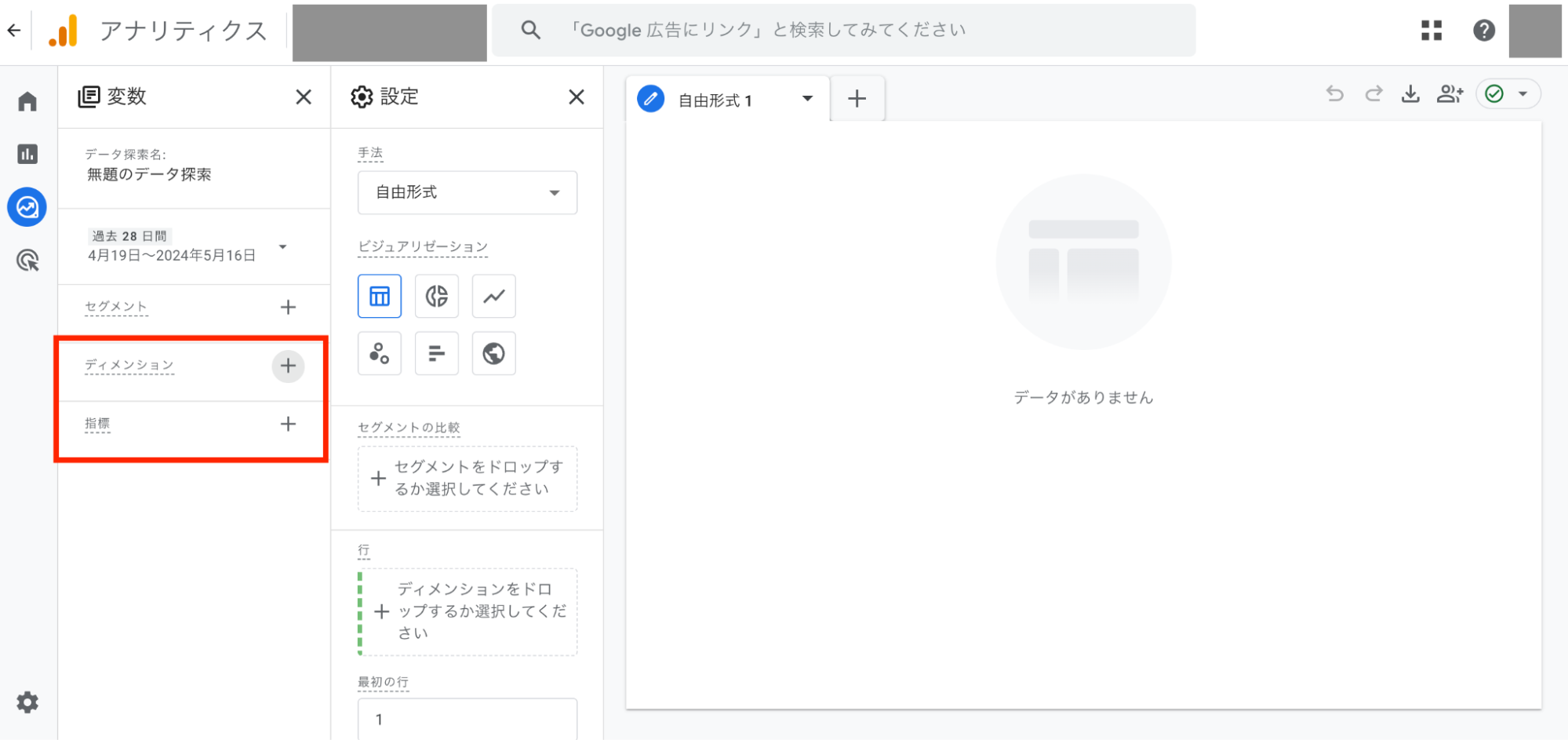
Task: Close the 設定 panel
Action: tap(577, 97)
